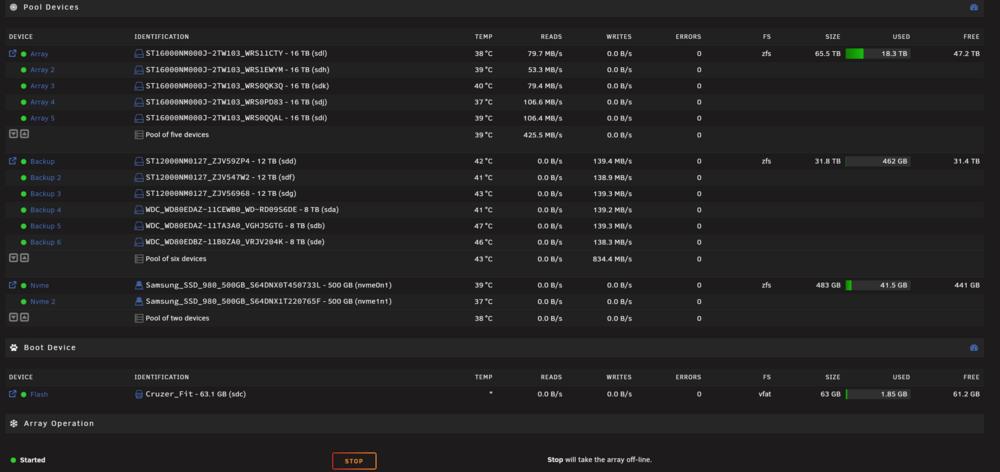Open the Backup 4 device link

(46, 210)
